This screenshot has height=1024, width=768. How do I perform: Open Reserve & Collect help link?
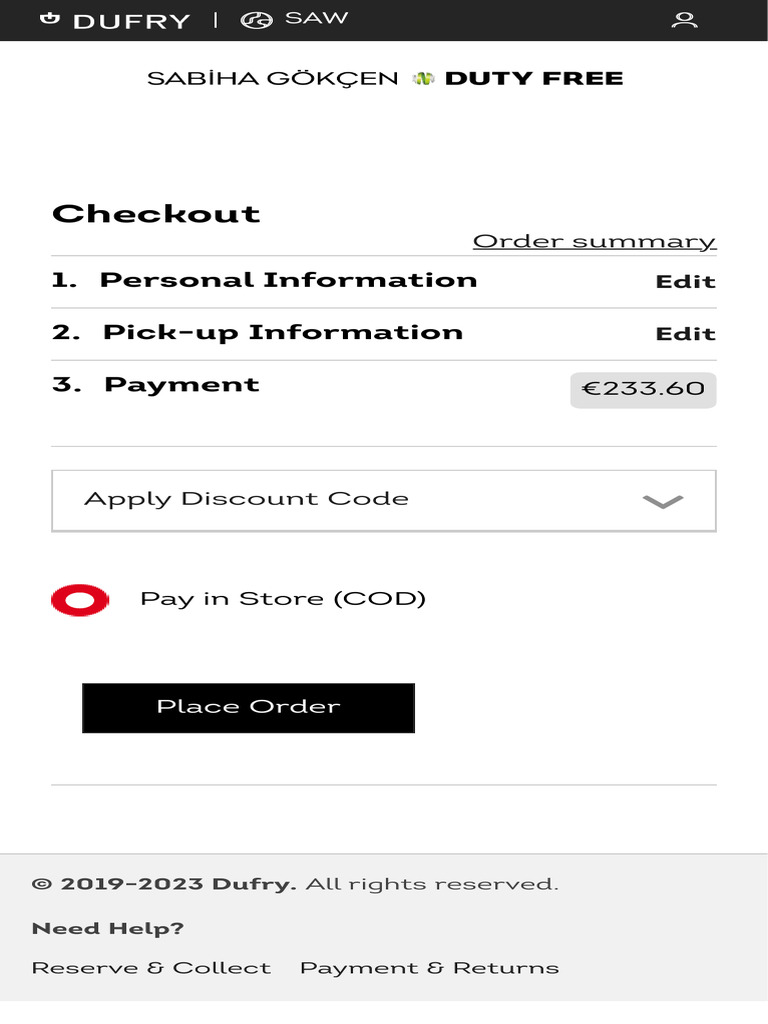pyautogui.click(x=151, y=968)
